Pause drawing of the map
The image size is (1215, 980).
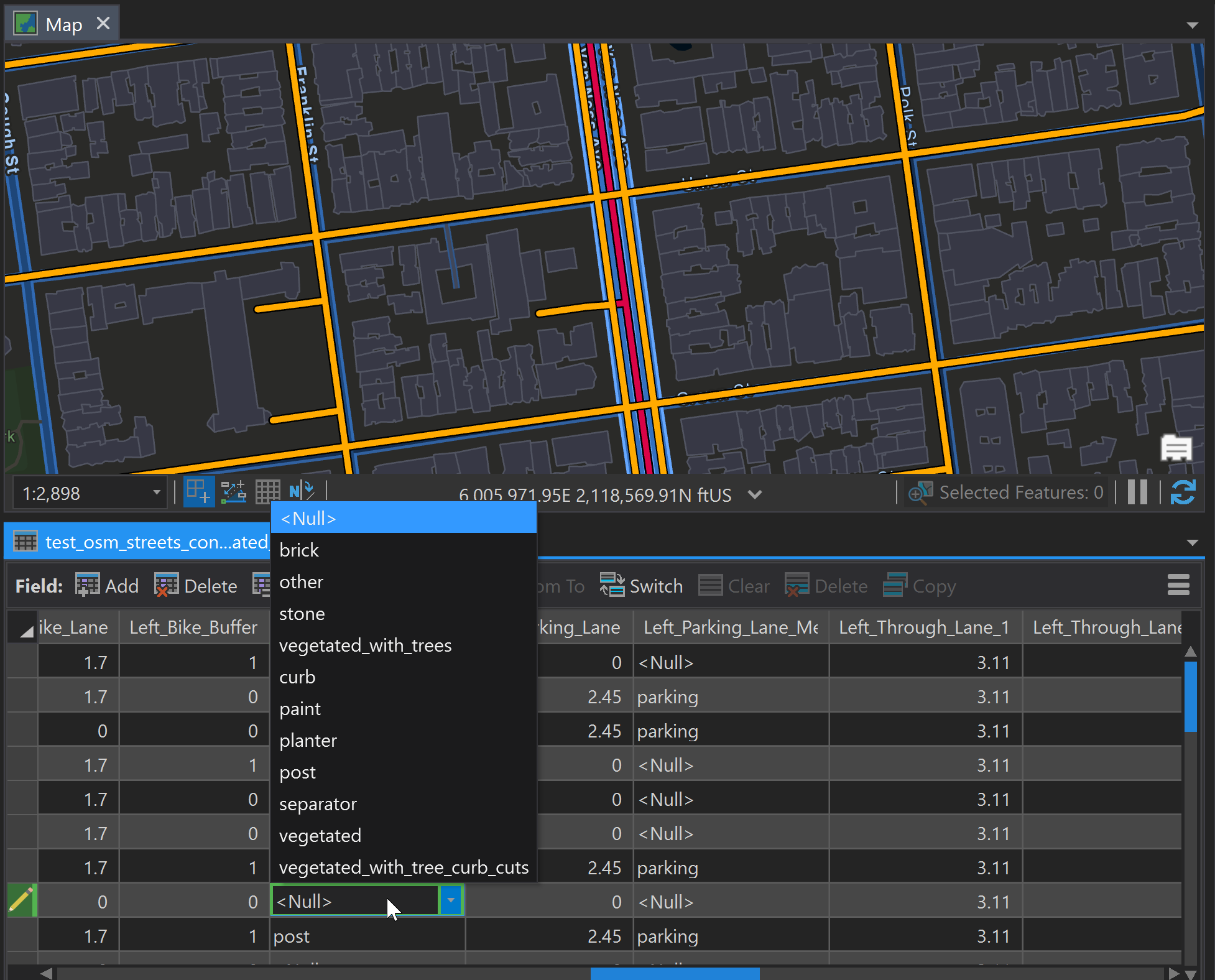click(x=1137, y=492)
